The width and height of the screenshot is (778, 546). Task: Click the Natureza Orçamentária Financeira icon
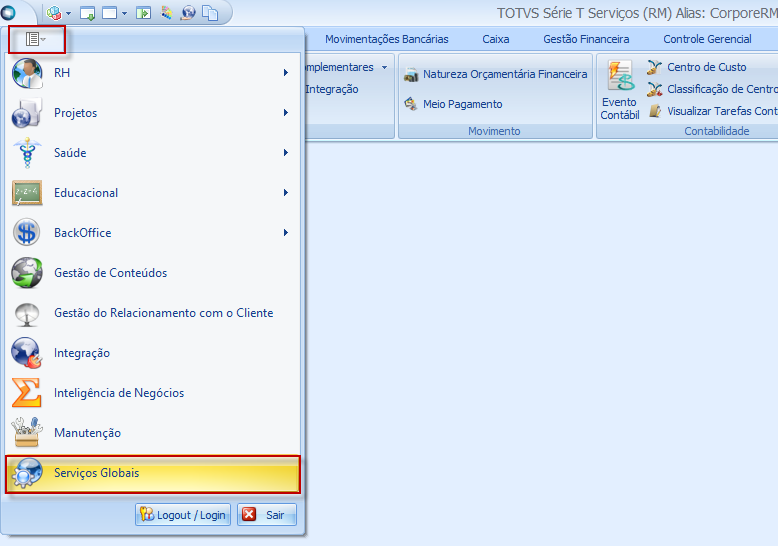coord(411,75)
